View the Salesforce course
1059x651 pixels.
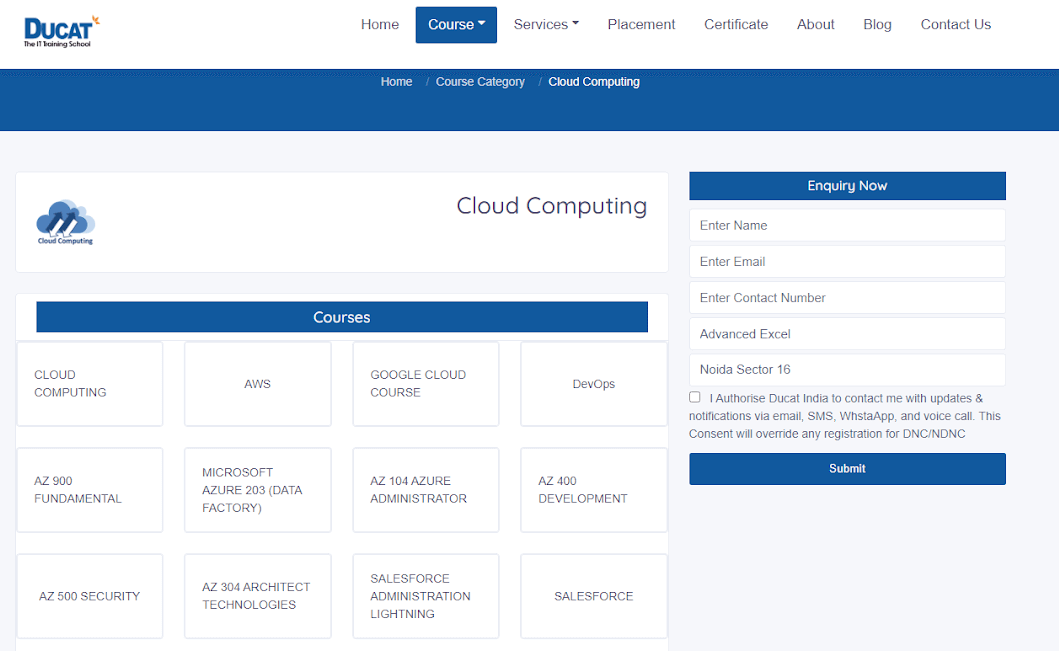tap(593, 595)
